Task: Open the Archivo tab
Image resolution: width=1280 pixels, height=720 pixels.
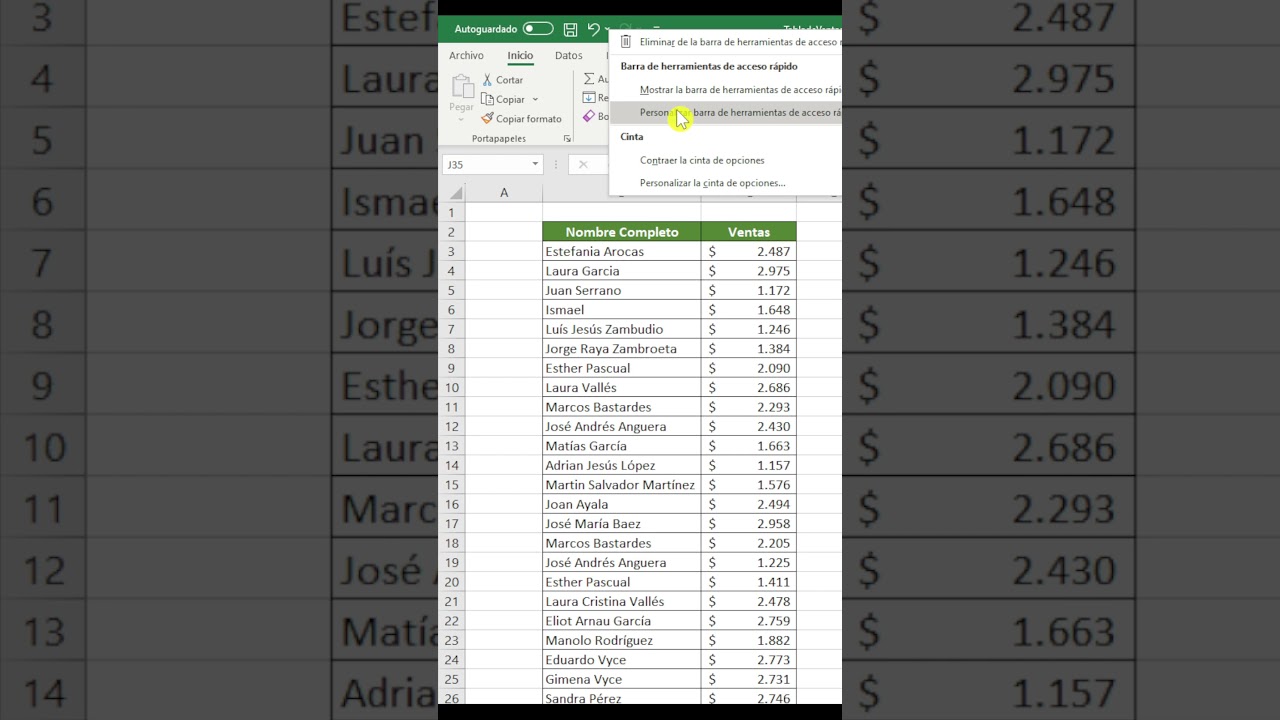Action: pyautogui.click(x=466, y=56)
